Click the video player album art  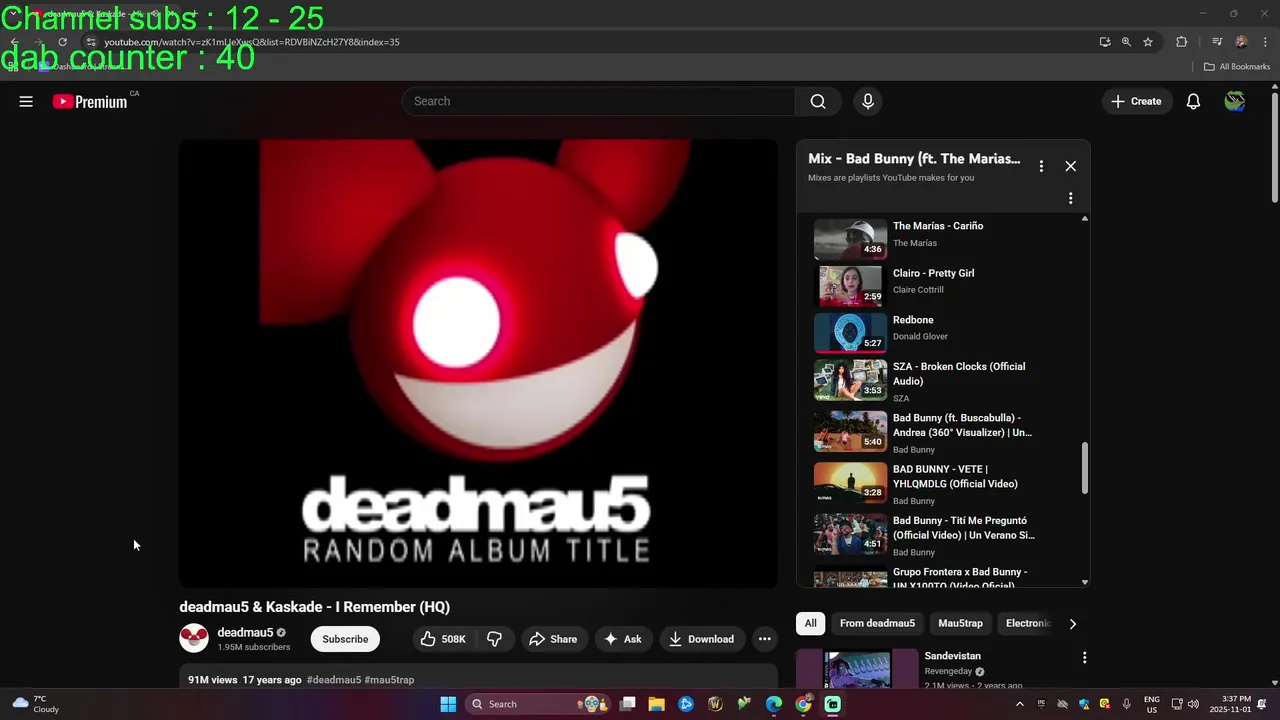tap(478, 363)
